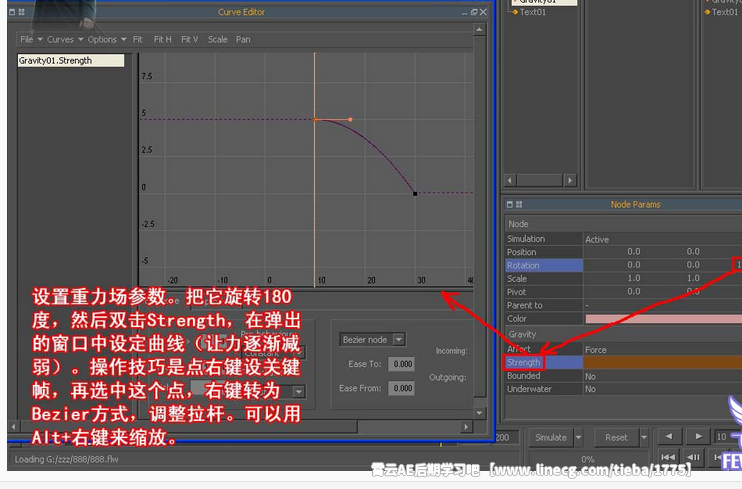Select Text01 in the left node list
742x489 pixels.
[532, 12]
